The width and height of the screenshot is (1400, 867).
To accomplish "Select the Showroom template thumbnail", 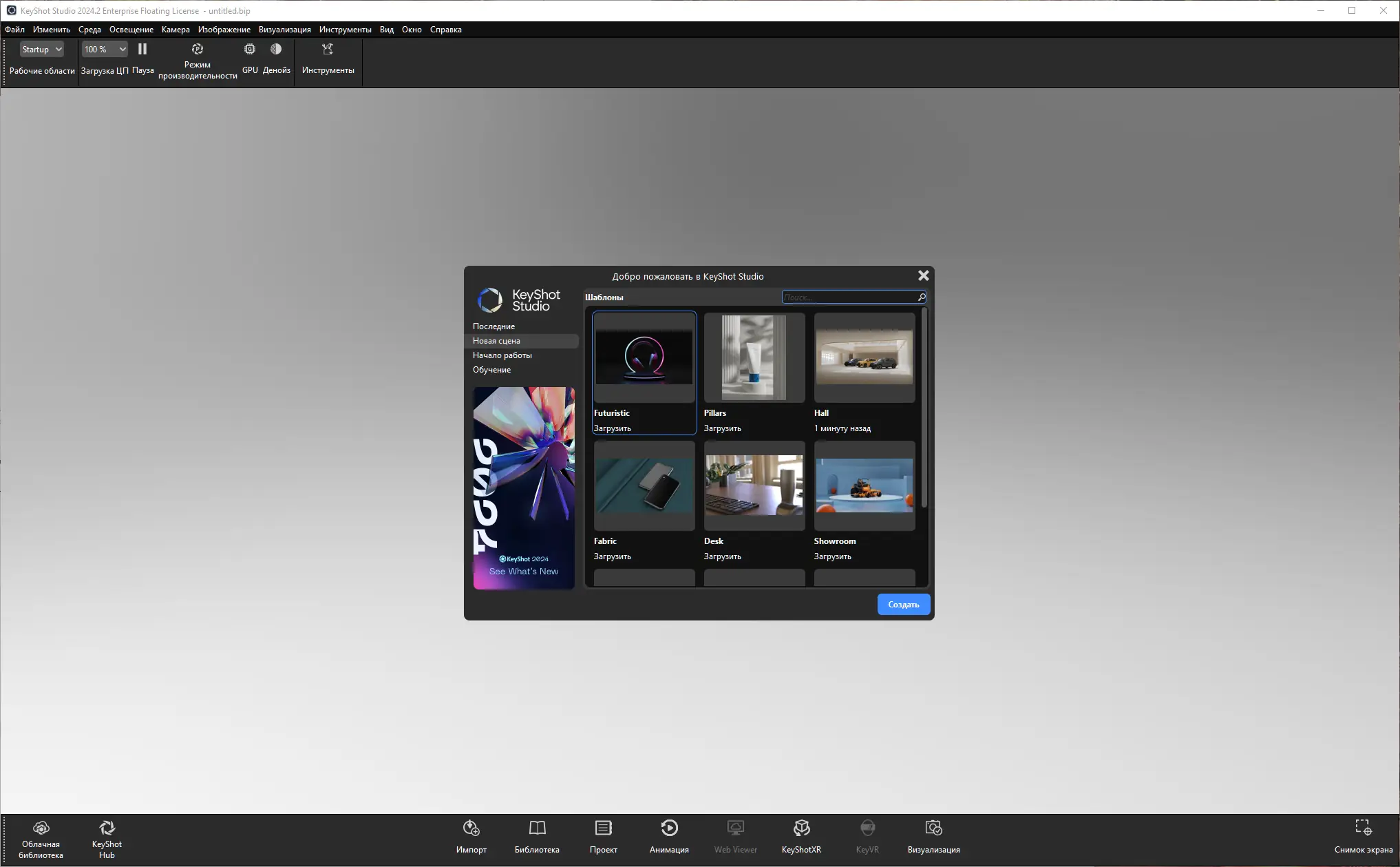I will click(865, 486).
